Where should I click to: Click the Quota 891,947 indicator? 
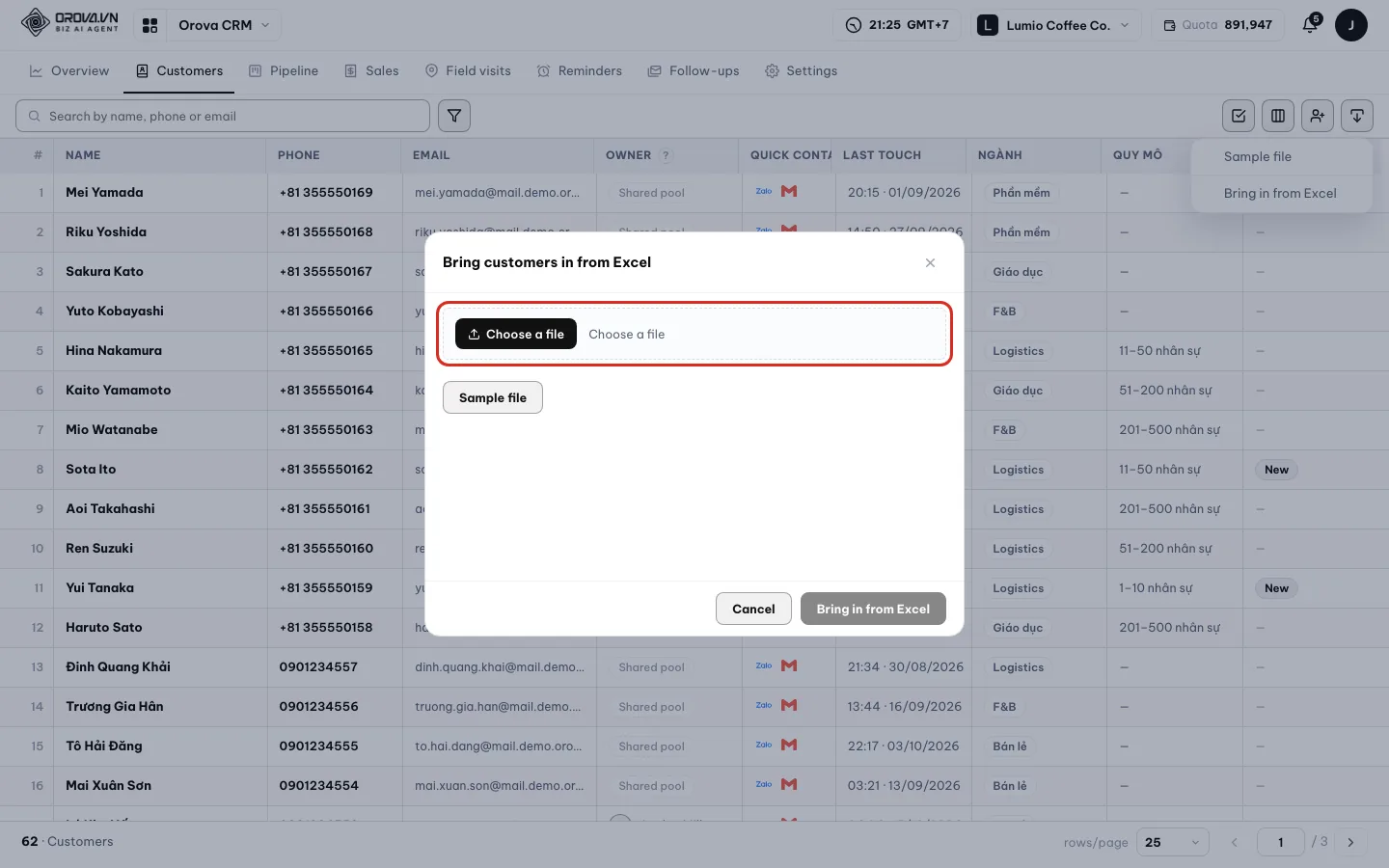1218,25
